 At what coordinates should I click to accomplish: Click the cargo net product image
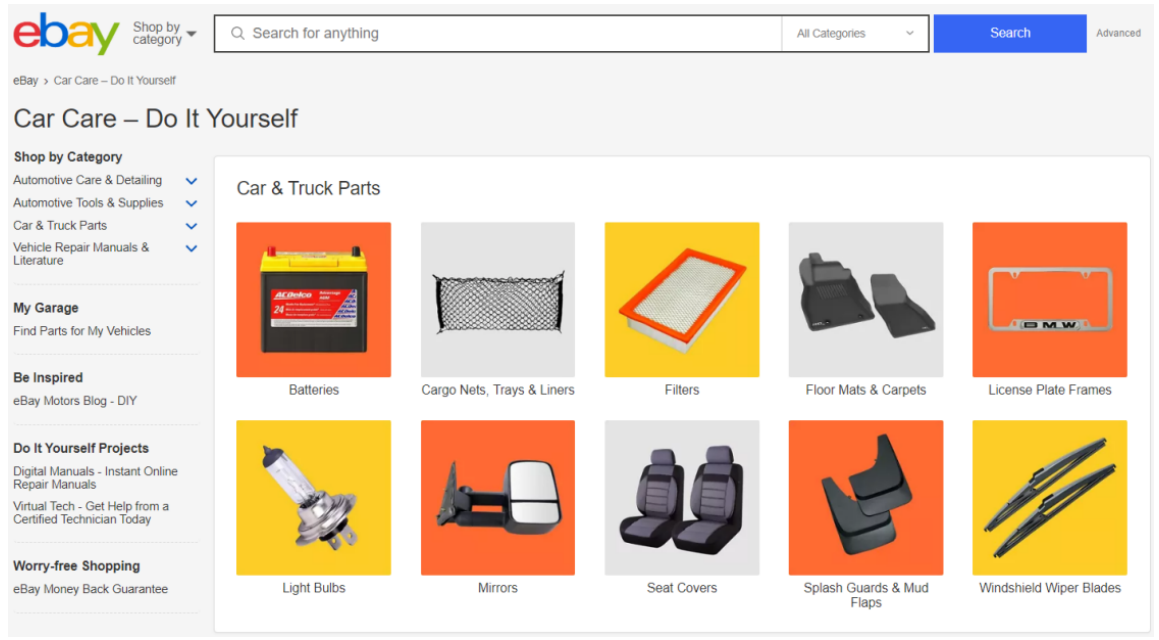[x=497, y=299]
